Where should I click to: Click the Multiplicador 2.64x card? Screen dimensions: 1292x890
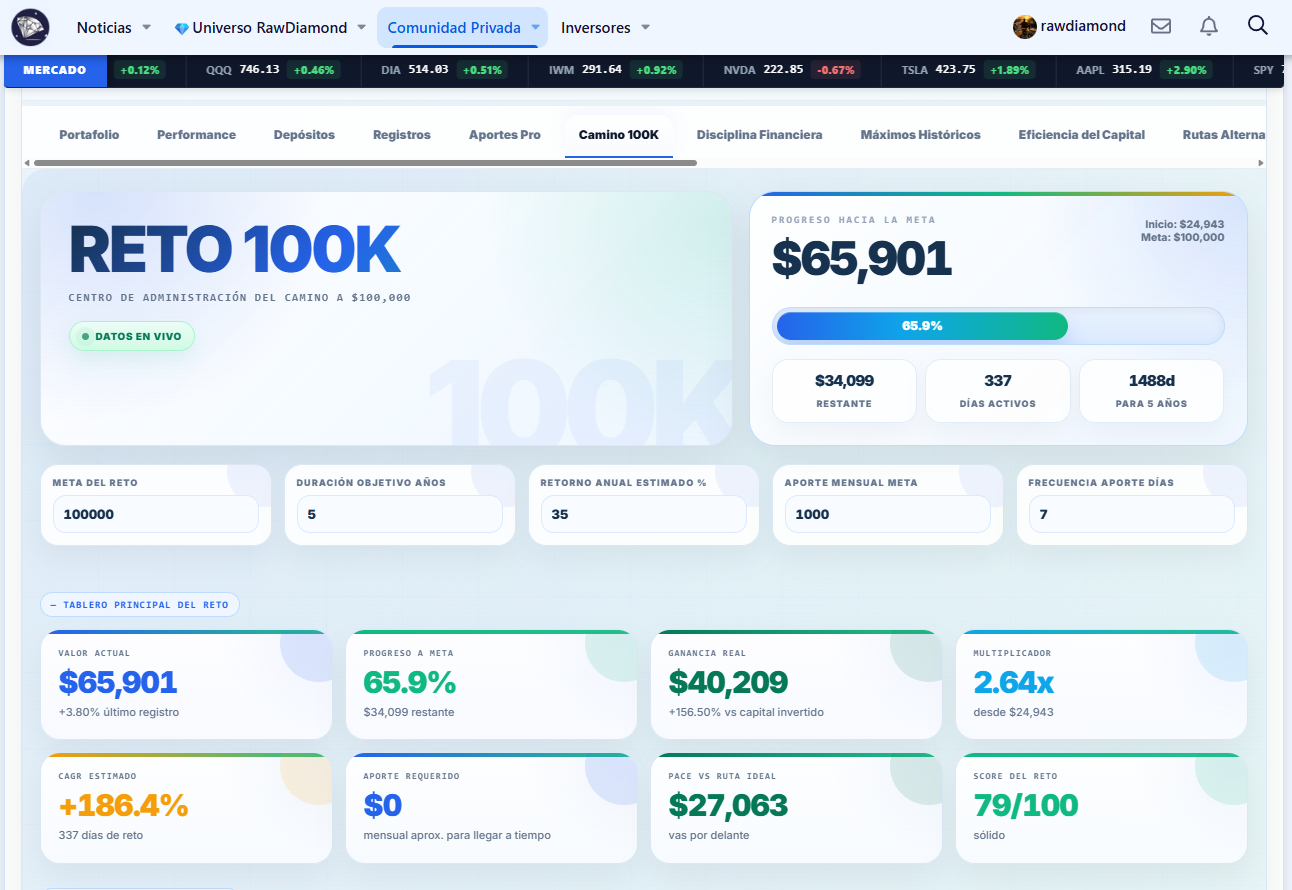click(1101, 685)
